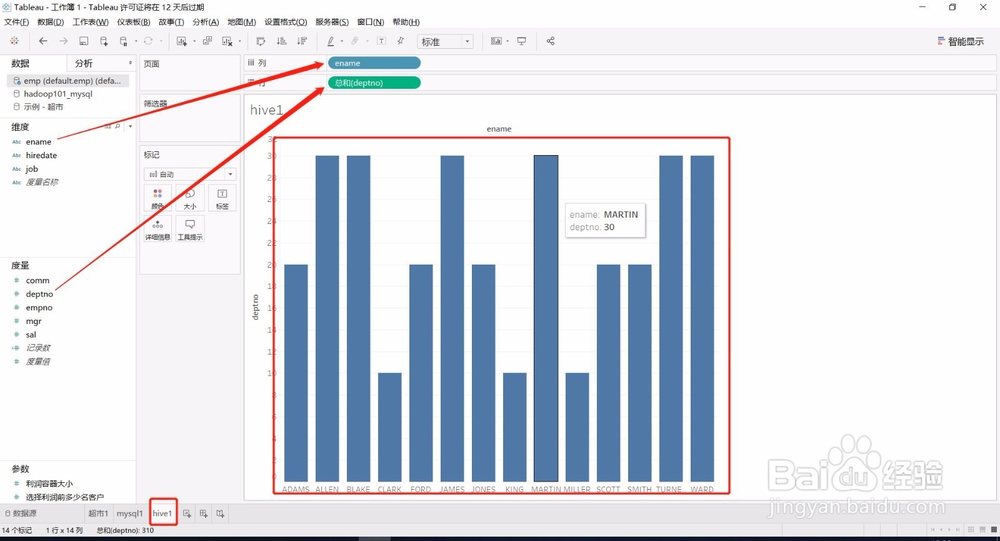Click the presentation mode icon
The height and width of the screenshot is (541, 1000).
(522, 41)
